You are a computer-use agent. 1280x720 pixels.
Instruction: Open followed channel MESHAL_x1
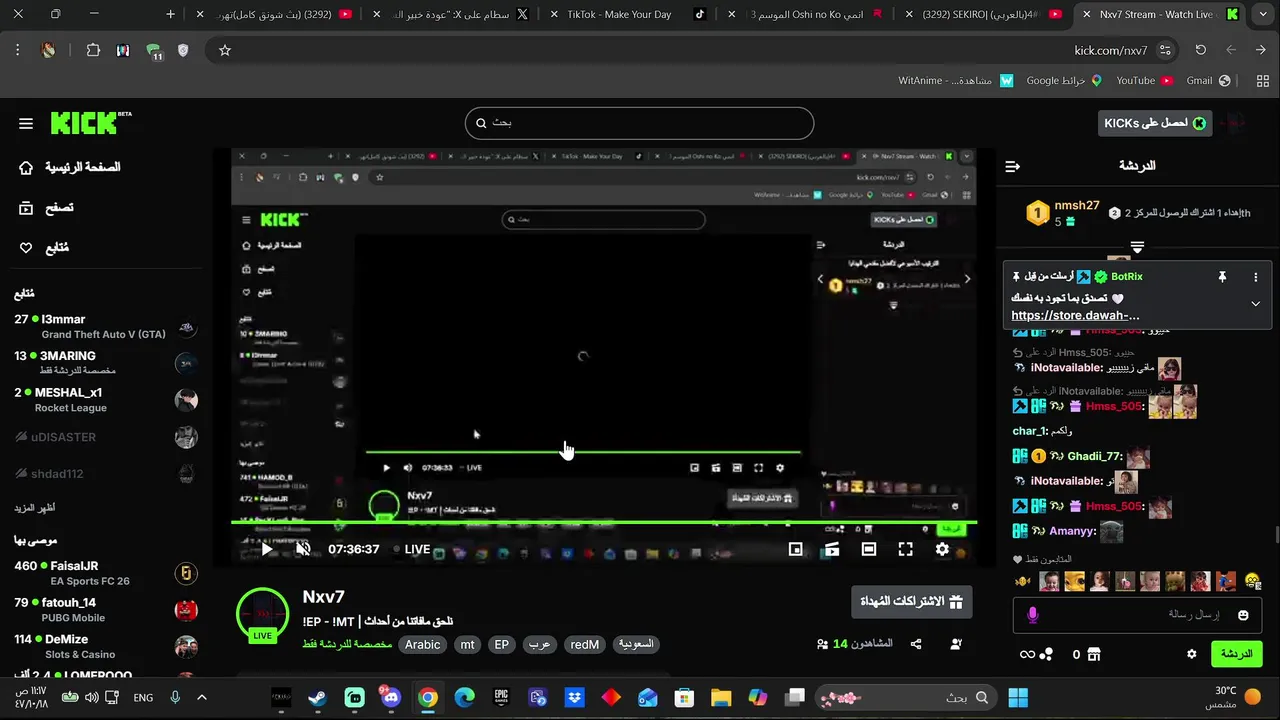[105, 400]
